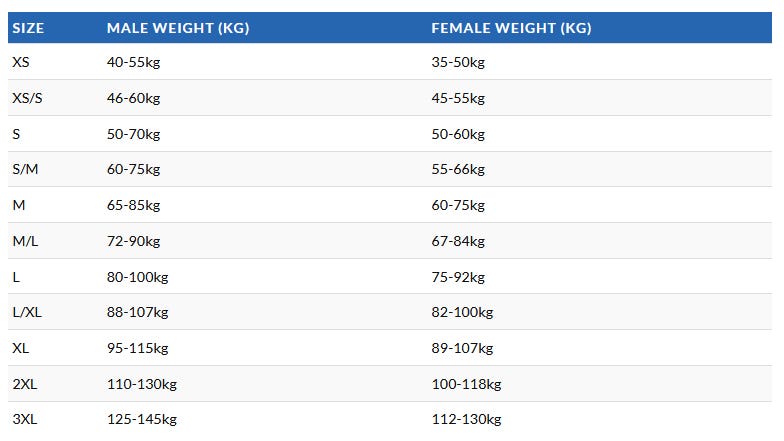Click the S/M size row label
The height and width of the screenshot is (441, 784).
pyautogui.click(x=25, y=169)
